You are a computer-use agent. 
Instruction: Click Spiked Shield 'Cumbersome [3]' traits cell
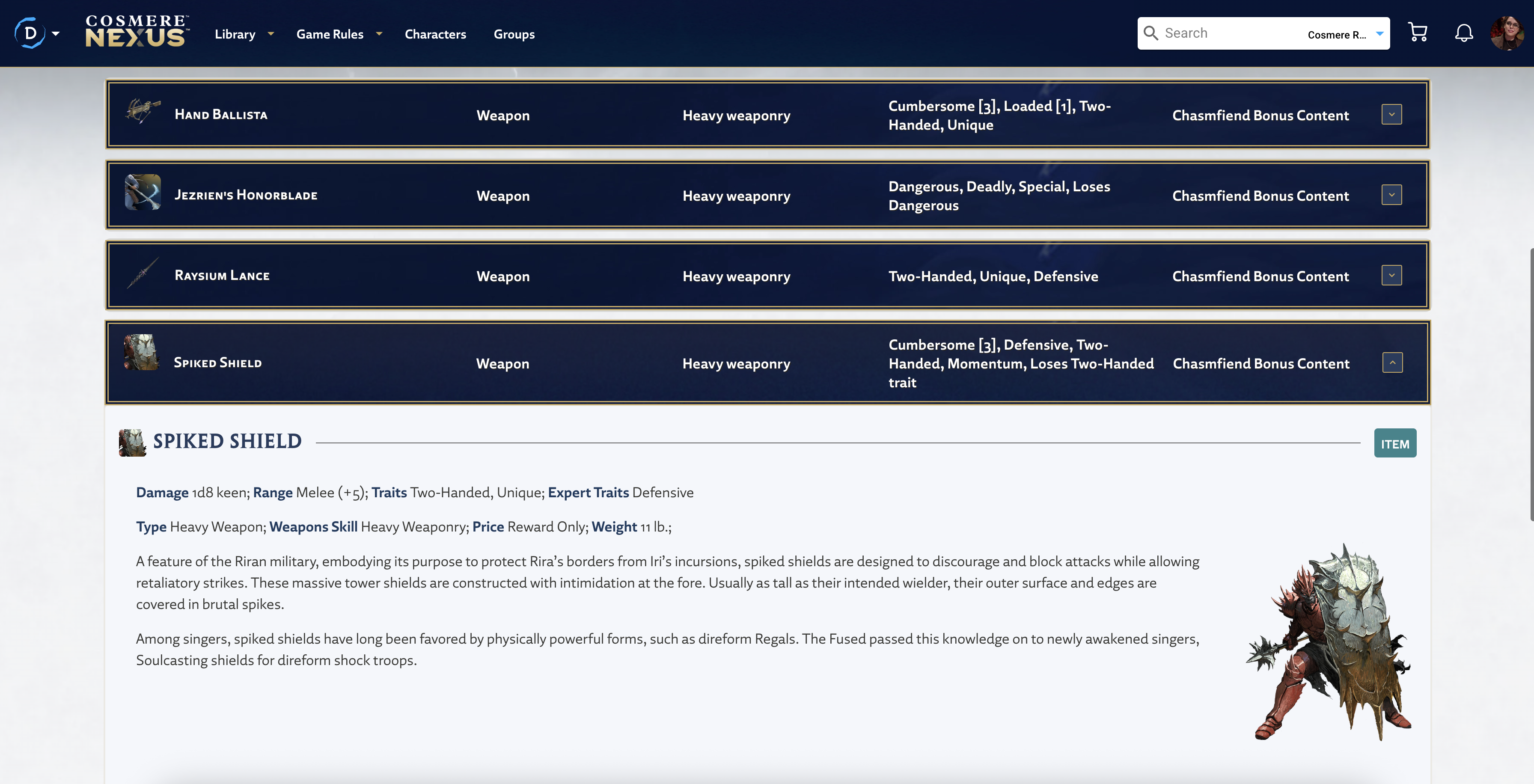pyautogui.click(x=1021, y=363)
